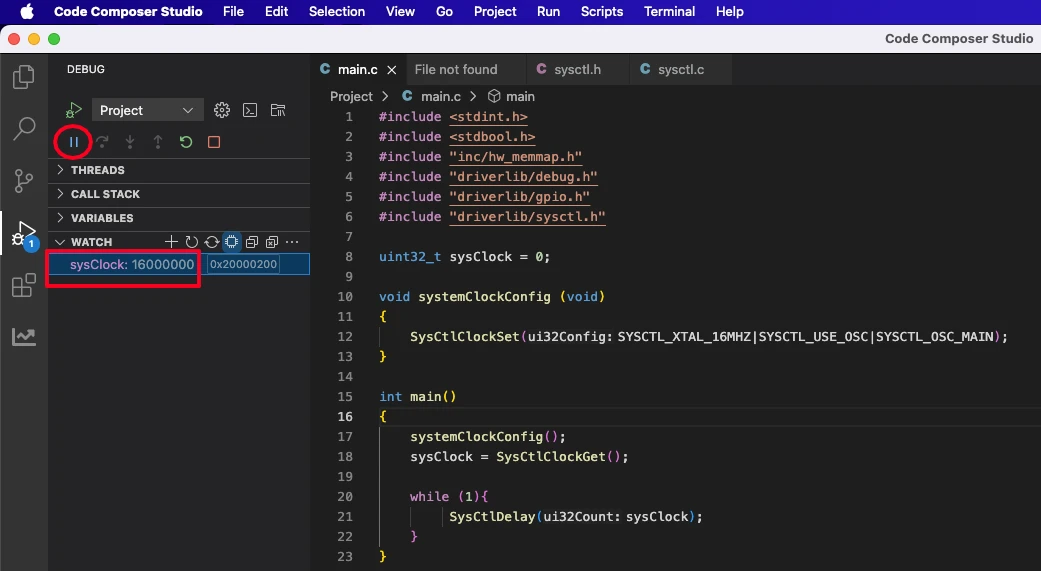1041x571 pixels.
Task: Select the sysClock watch expression
Action: click(131, 264)
